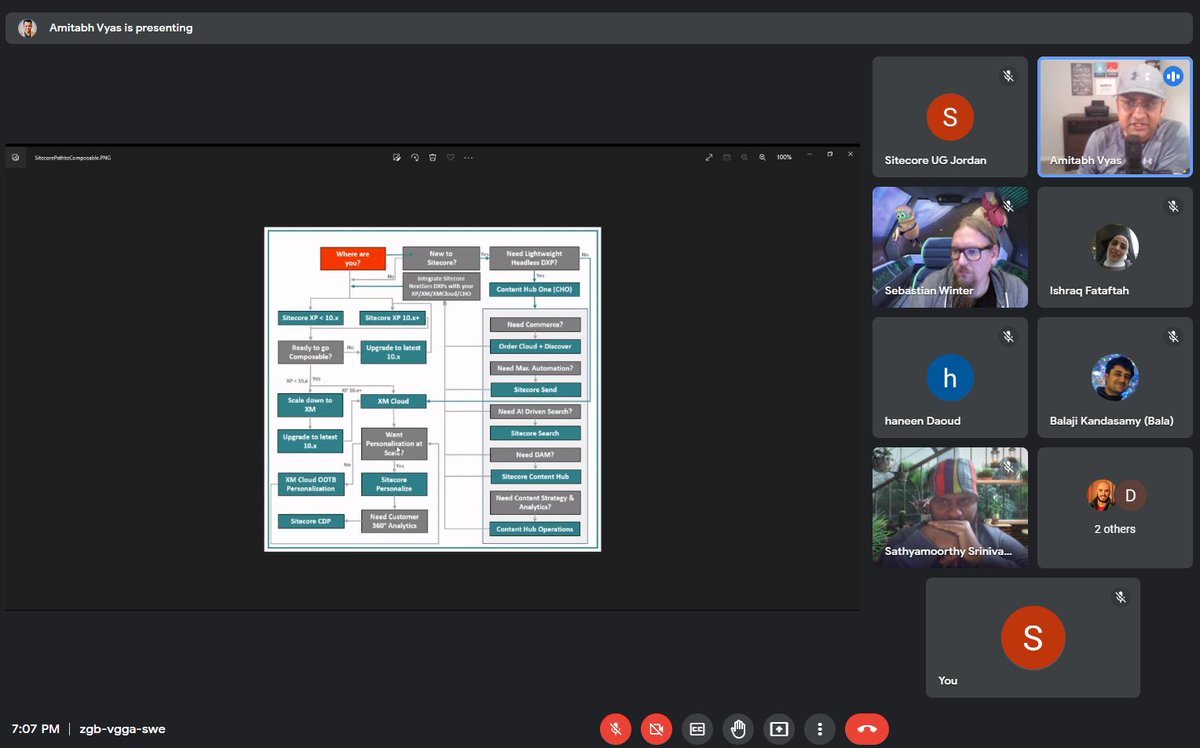Rotate the SitecorePathtoComposable image
Image resolution: width=1200 pixels, height=748 pixels.
[x=414, y=157]
